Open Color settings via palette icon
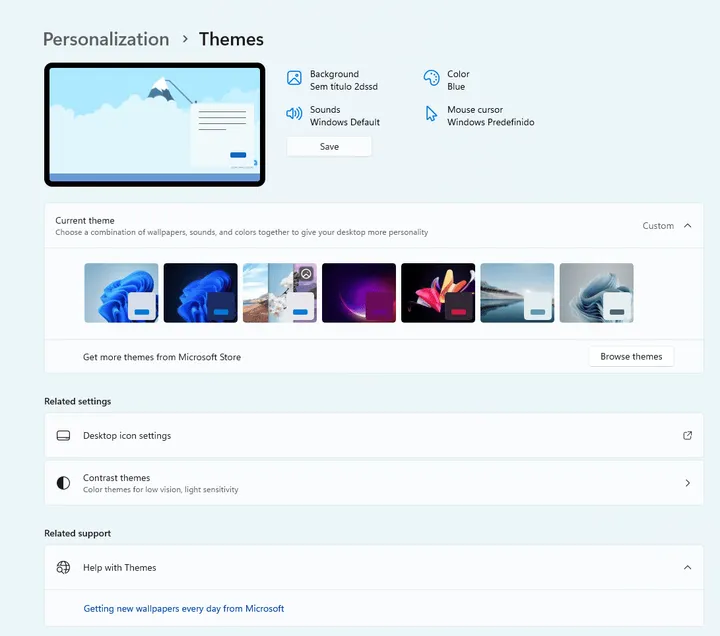This screenshot has height=636, width=720. pos(431,78)
